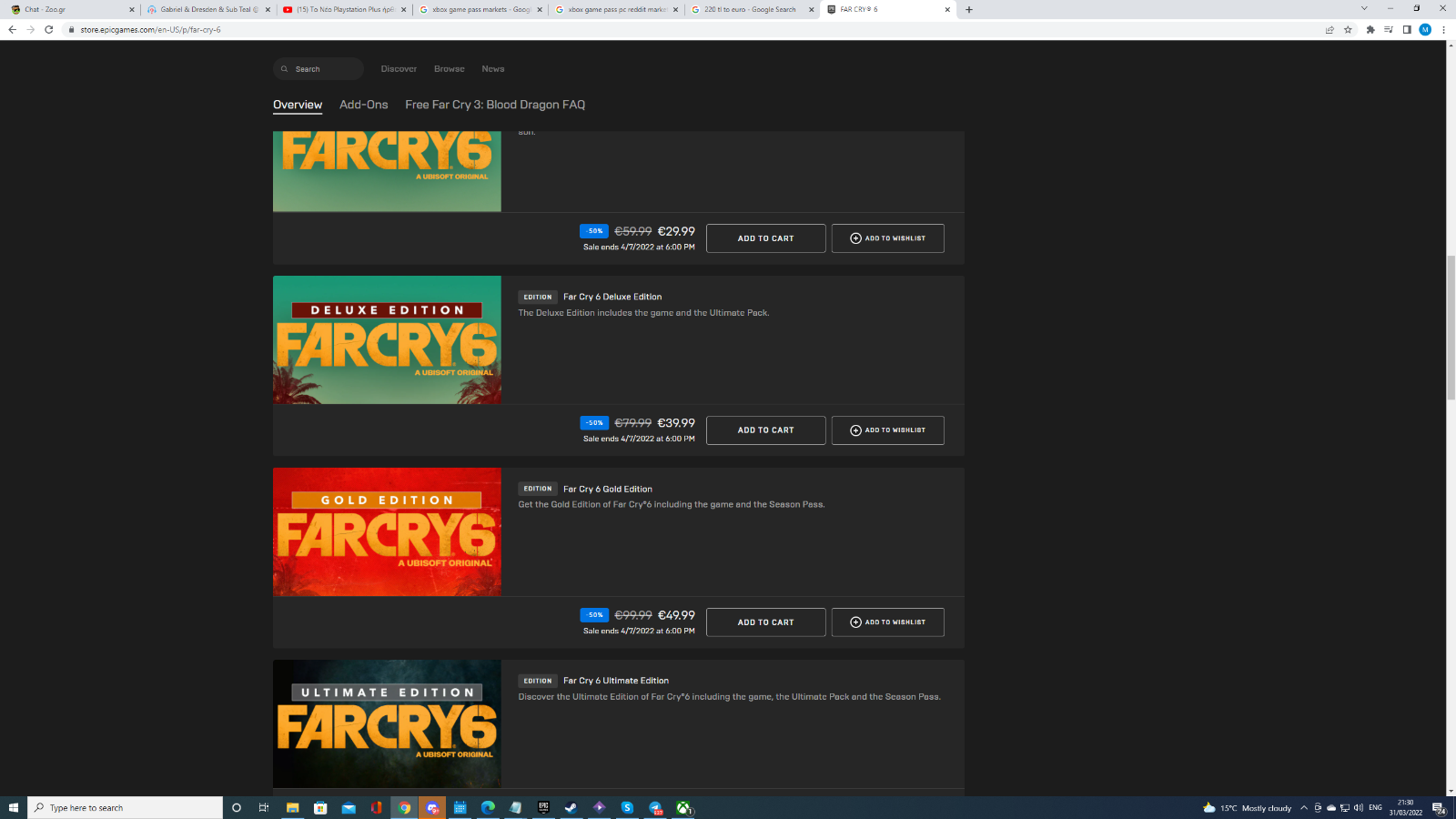Screen dimensions: 1456x819
Task: Click the Windows taskbar search box
Action: [x=126, y=807]
